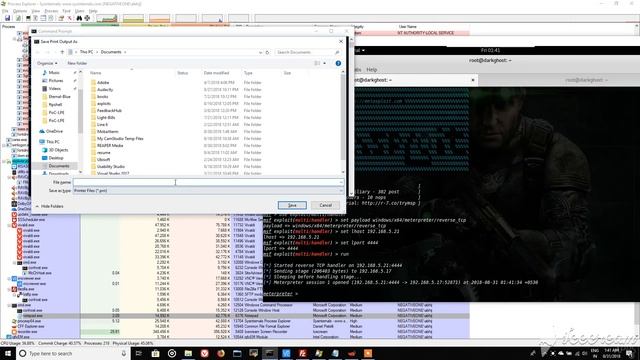Click the New folder button
The height and width of the screenshot is (360, 640).
[77, 63]
